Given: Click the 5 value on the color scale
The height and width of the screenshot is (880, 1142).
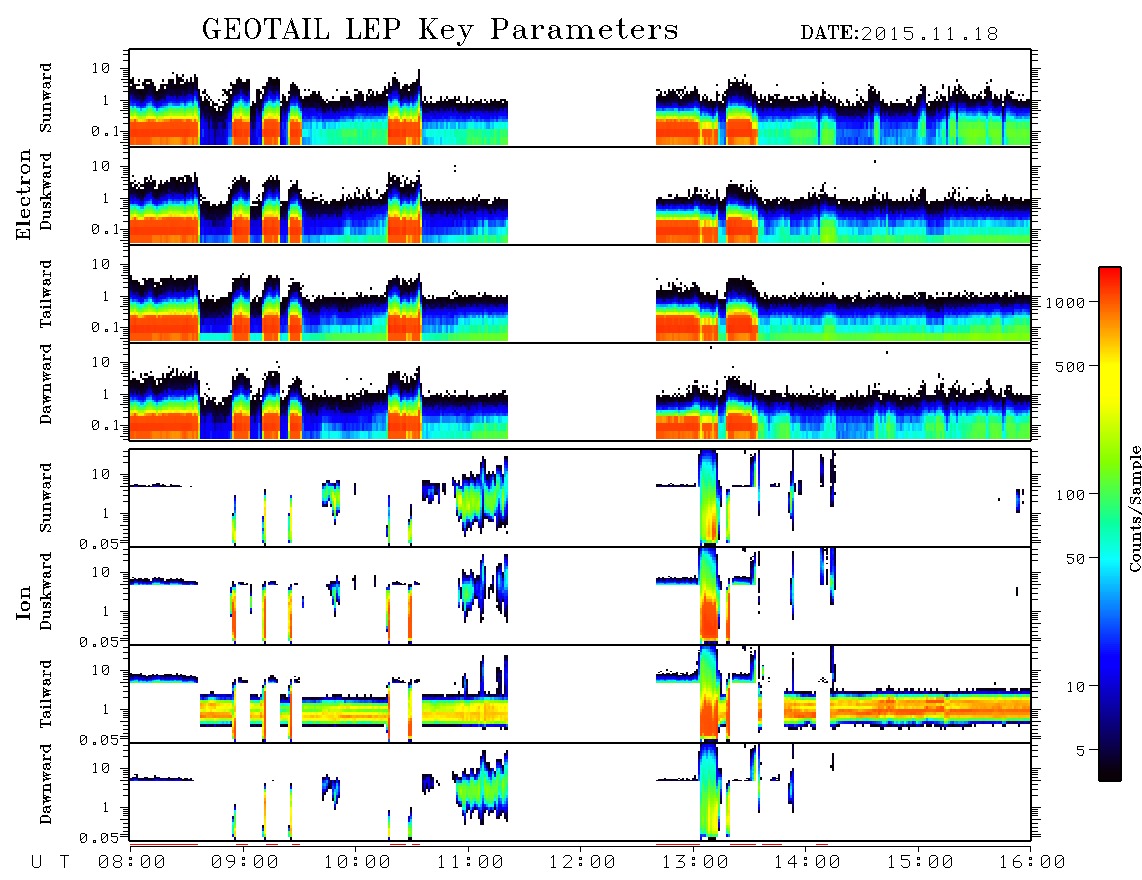Looking at the screenshot, I should click(1080, 751).
